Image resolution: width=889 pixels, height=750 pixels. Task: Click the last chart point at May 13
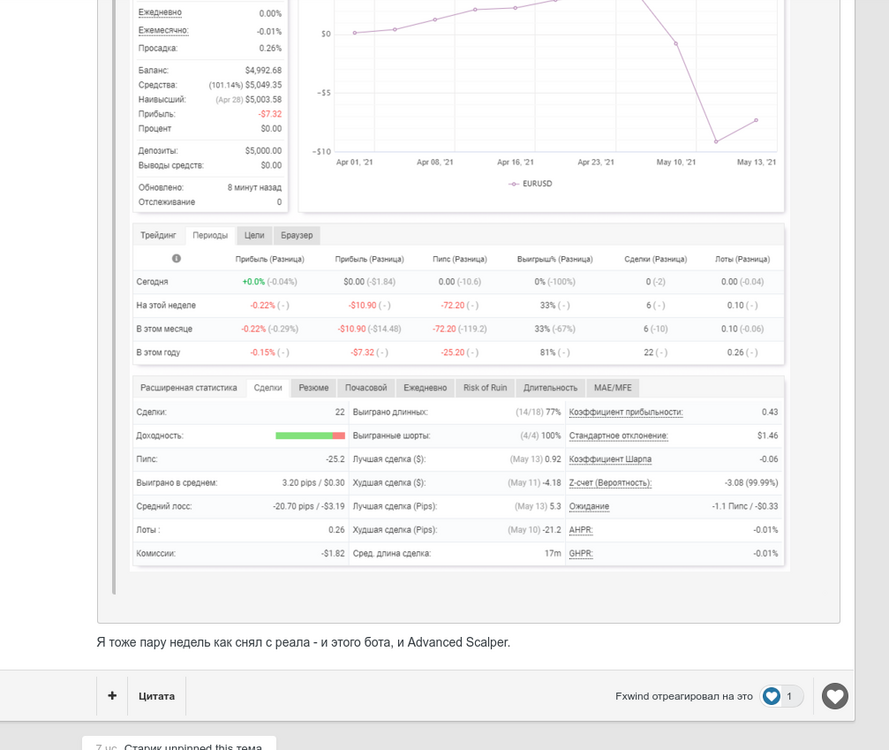756,120
